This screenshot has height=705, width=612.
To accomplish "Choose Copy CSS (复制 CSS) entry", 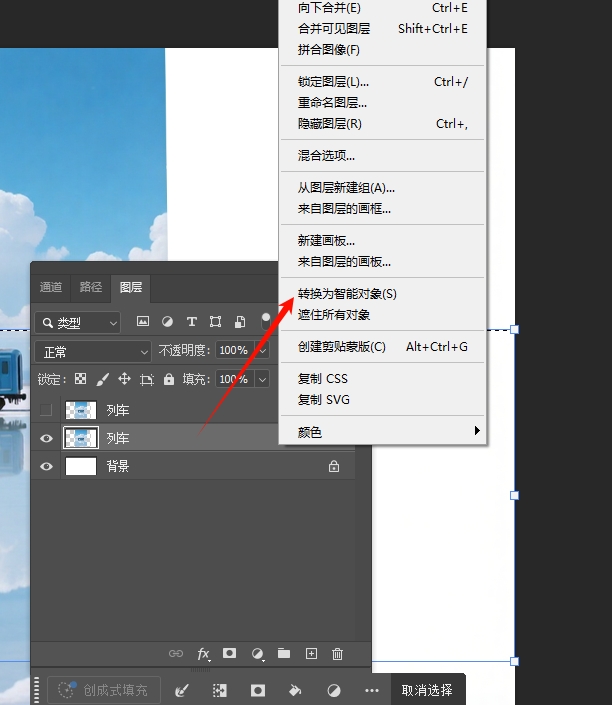I will 382,379.
